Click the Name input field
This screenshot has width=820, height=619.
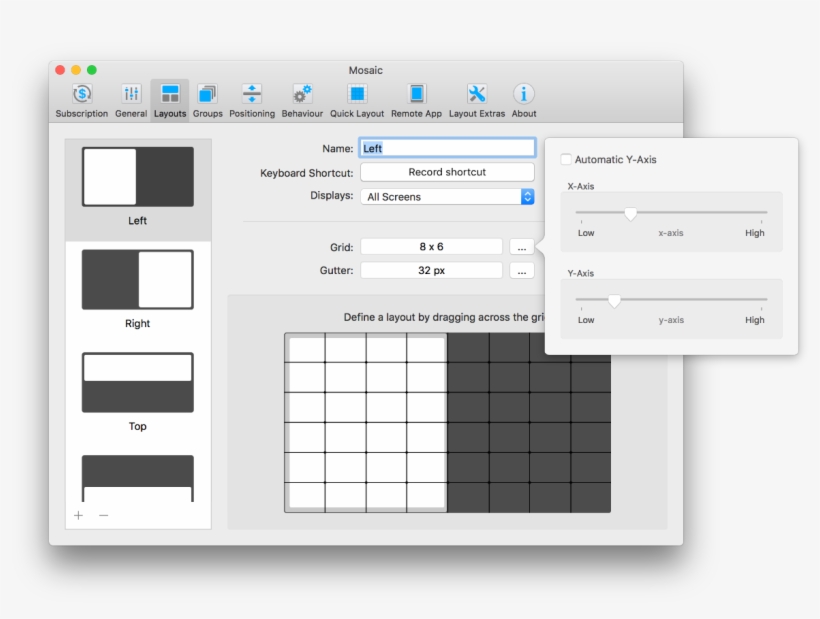447,147
